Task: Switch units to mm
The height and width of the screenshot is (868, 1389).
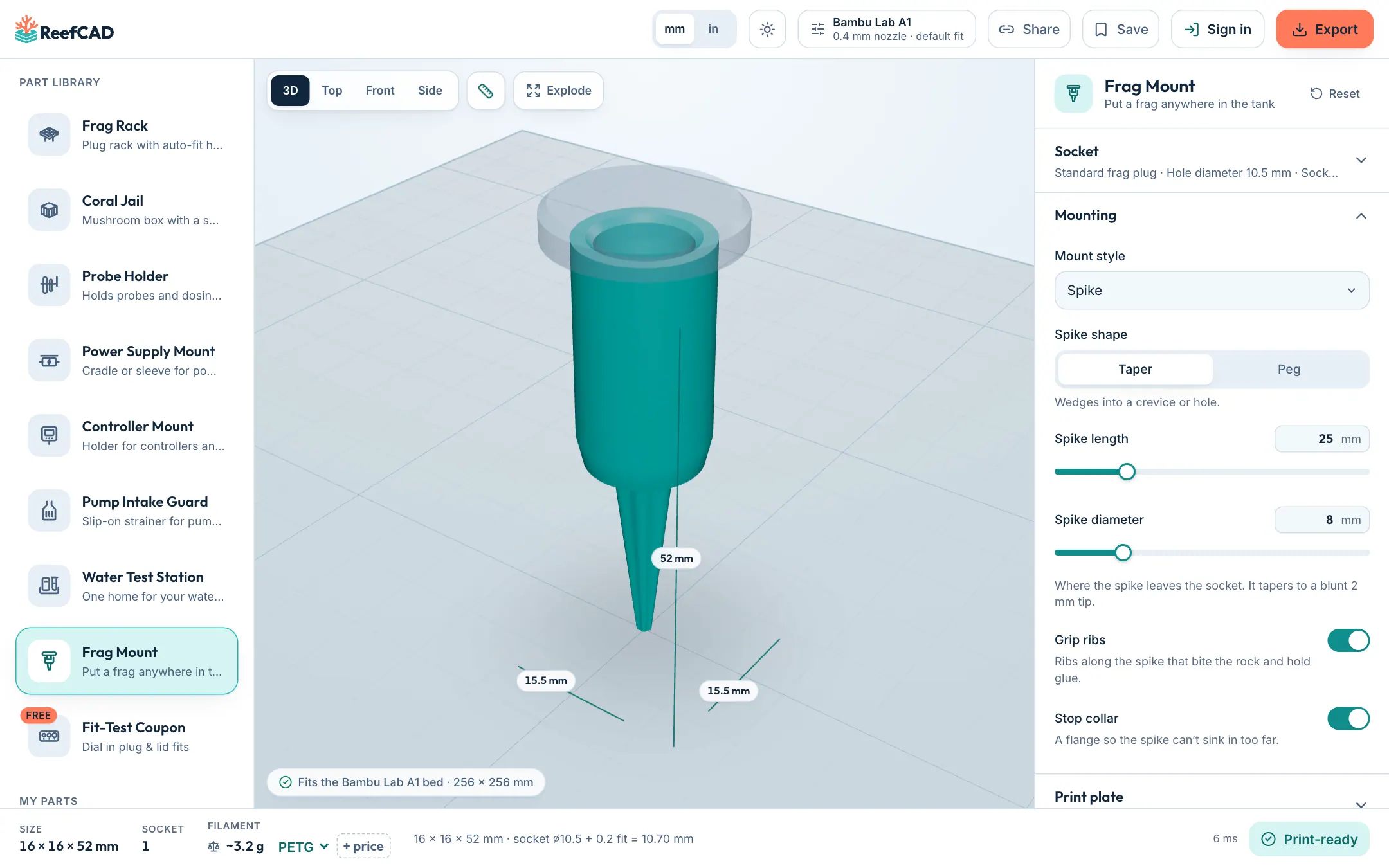Action: tap(675, 29)
